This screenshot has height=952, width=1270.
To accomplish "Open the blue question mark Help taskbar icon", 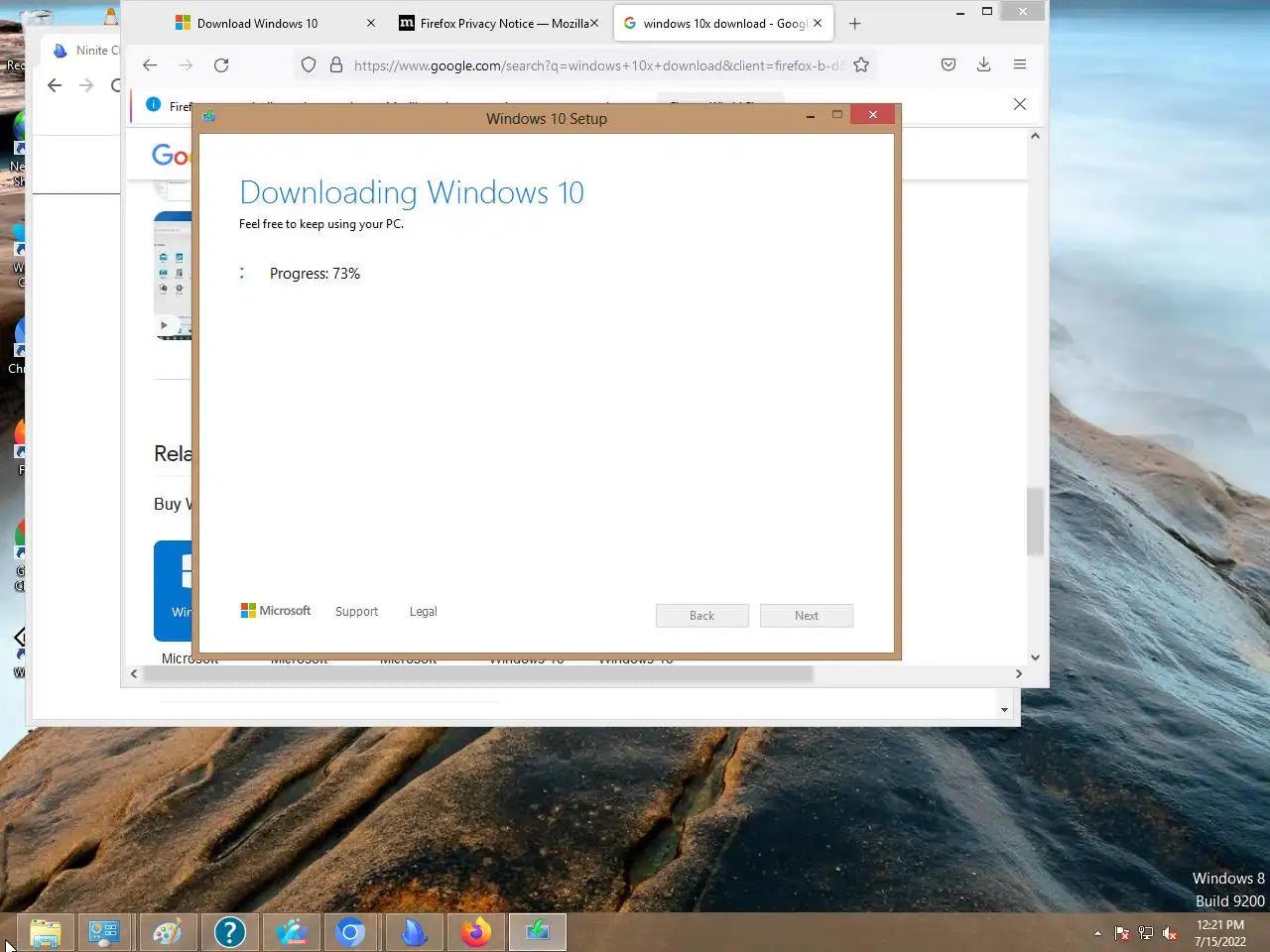I will [x=229, y=932].
